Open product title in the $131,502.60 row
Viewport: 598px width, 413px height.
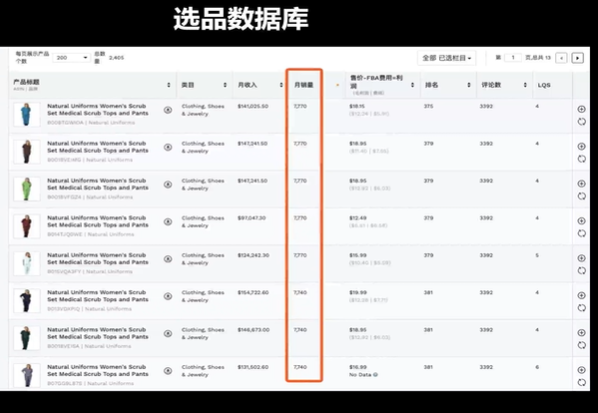(x=98, y=370)
